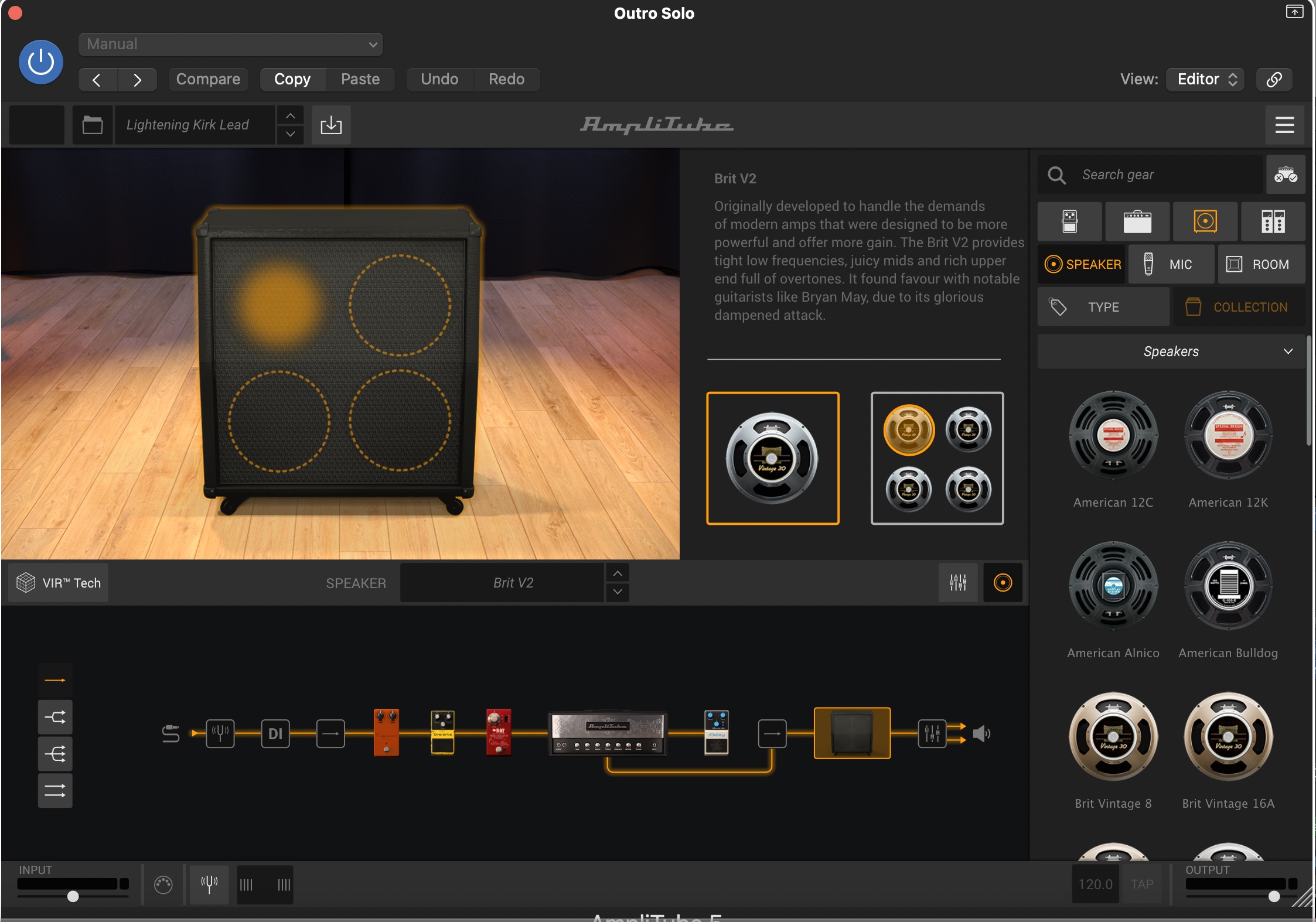The width and height of the screenshot is (1316, 922).
Task: Select the bottom-right speaker in quad layout
Action: point(969,489)
